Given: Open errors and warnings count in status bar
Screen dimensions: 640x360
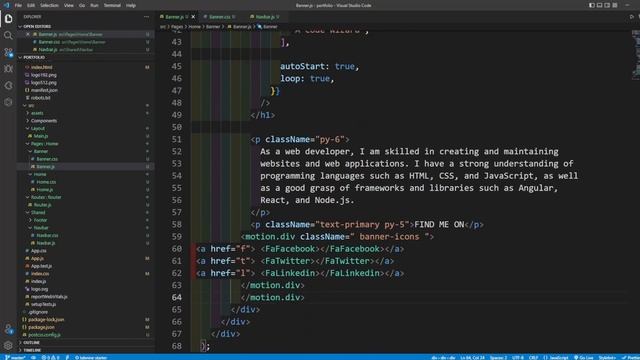Looking at the screenshot, I should pyautogui.click(x=50, y=358).
